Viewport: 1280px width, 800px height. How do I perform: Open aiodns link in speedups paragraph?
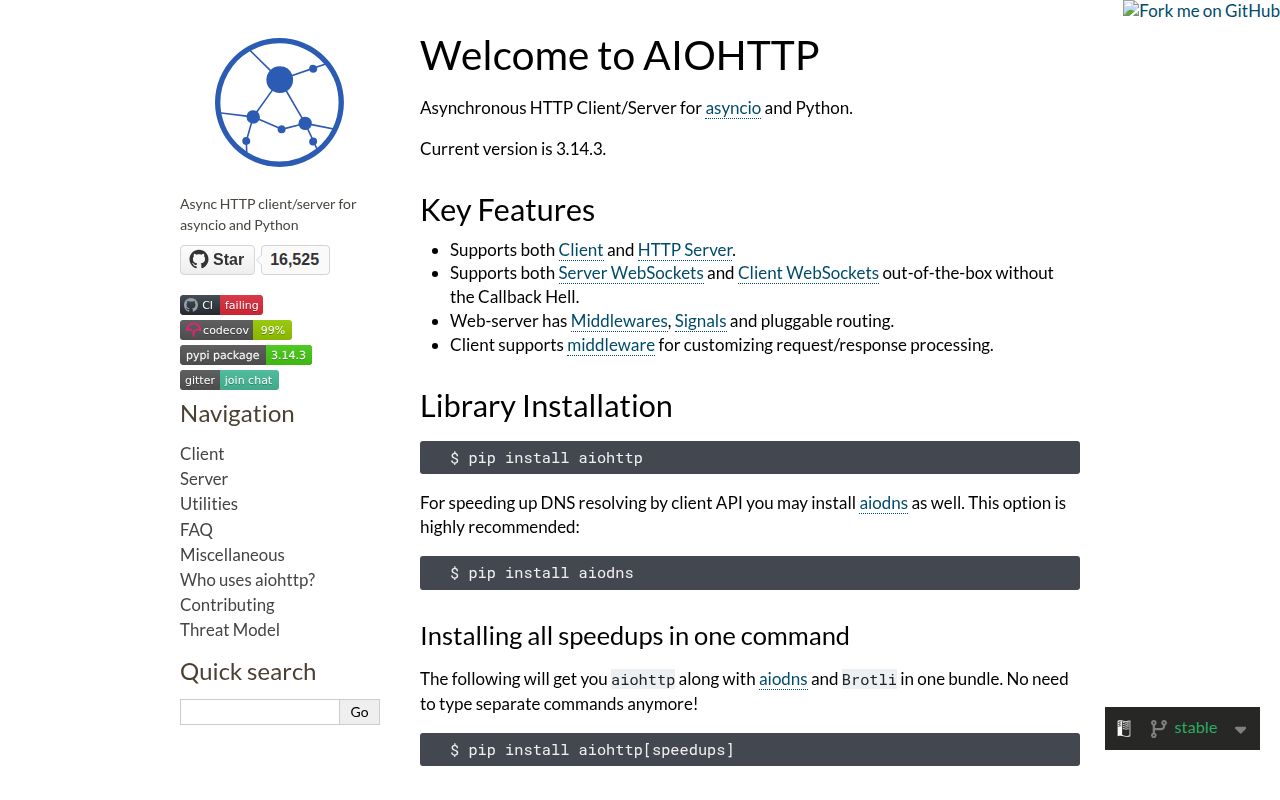(783, 679)
